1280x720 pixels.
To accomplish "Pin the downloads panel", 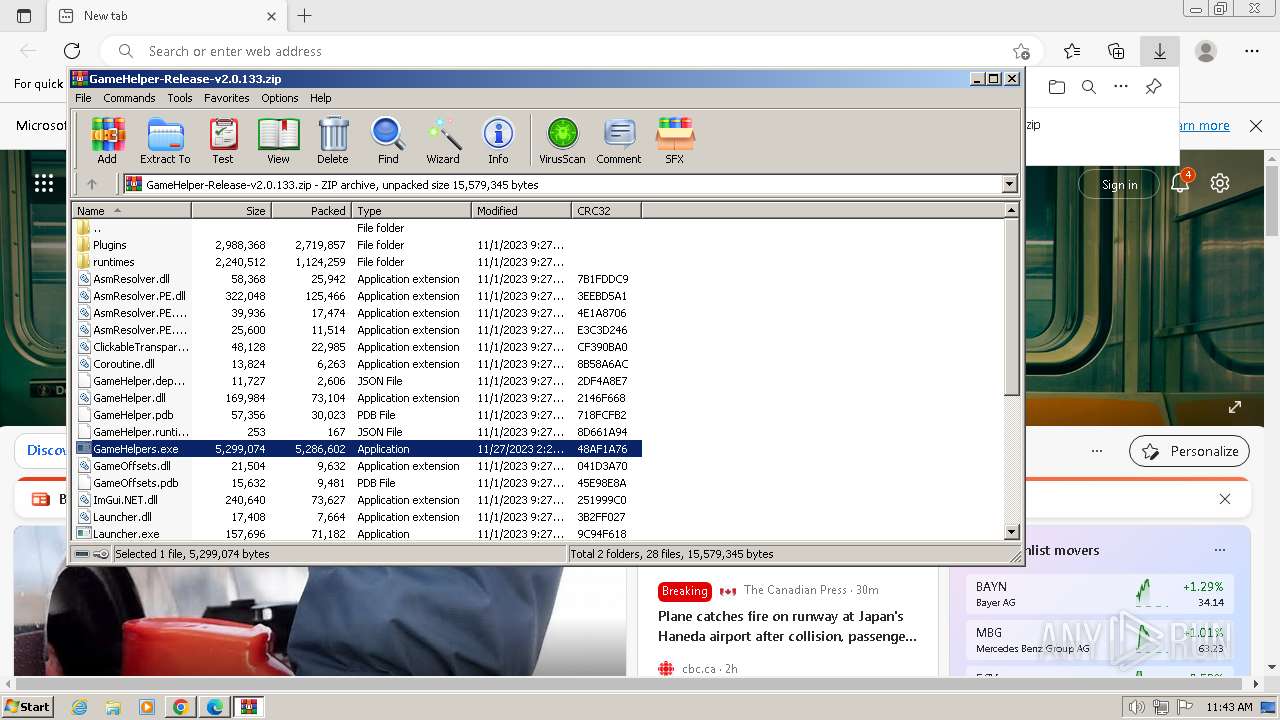I will coord(1153,87).
